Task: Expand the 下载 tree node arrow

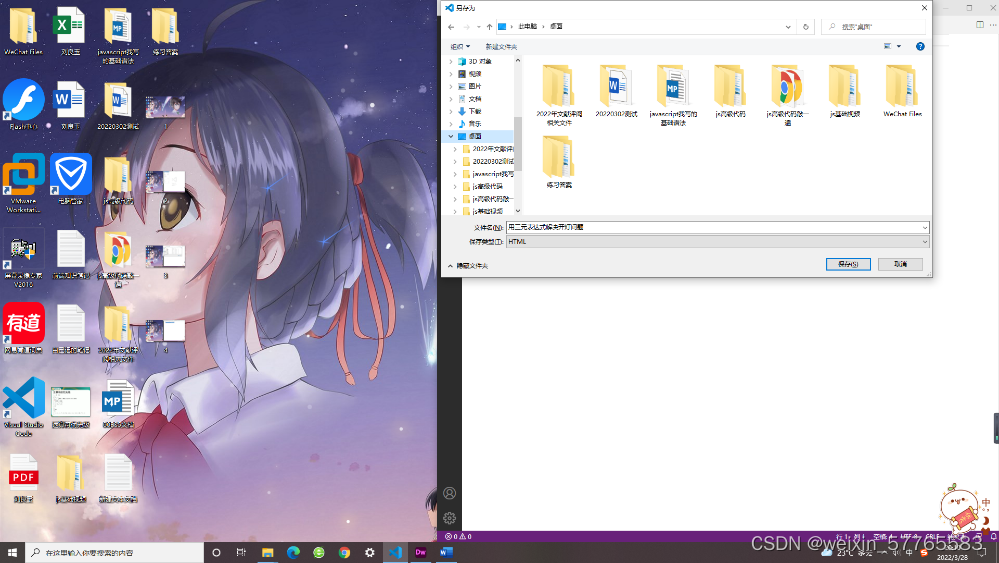Action: [x=451, y=111]
